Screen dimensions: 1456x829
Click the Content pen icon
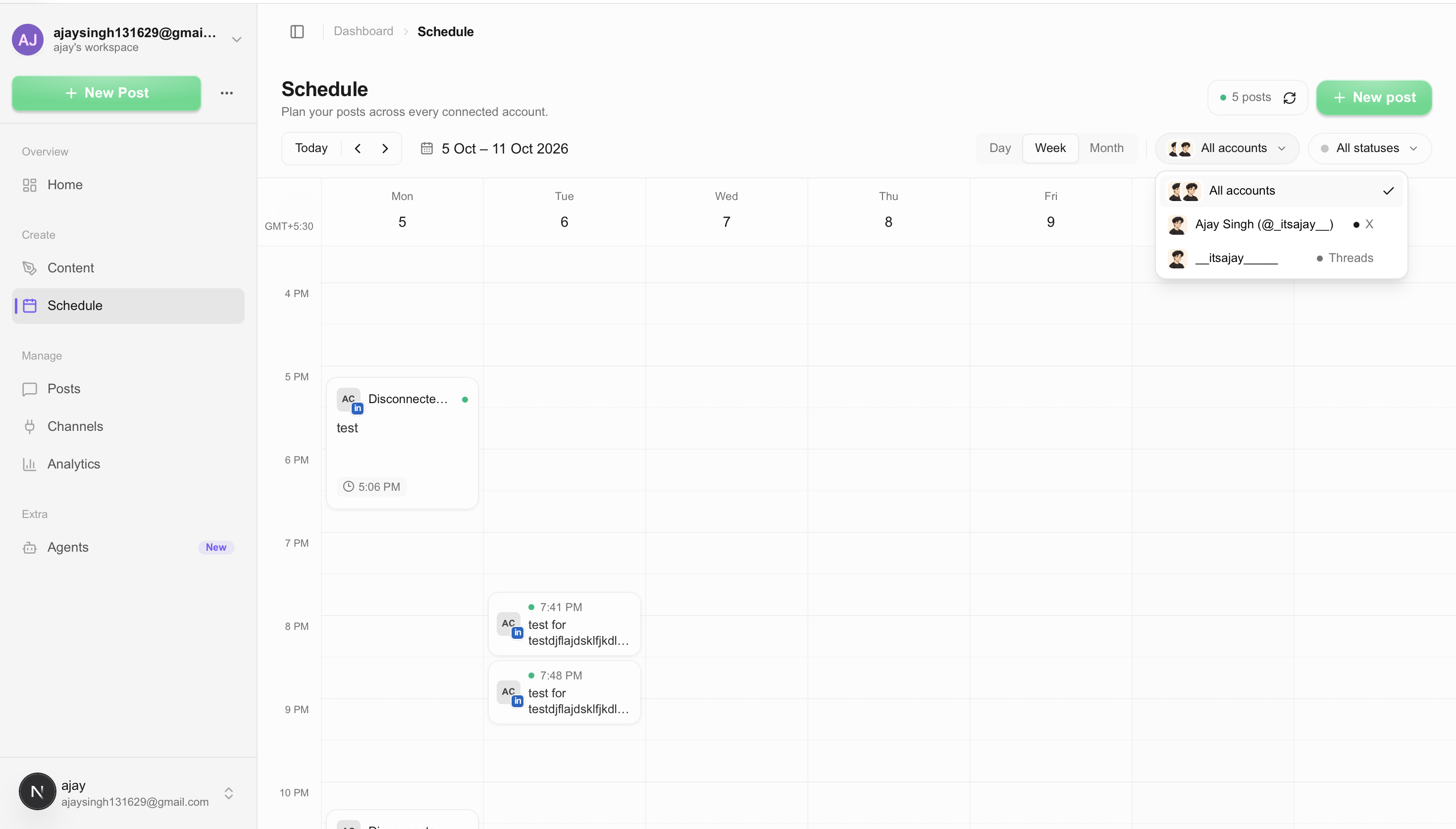click(x=30, y=268)
